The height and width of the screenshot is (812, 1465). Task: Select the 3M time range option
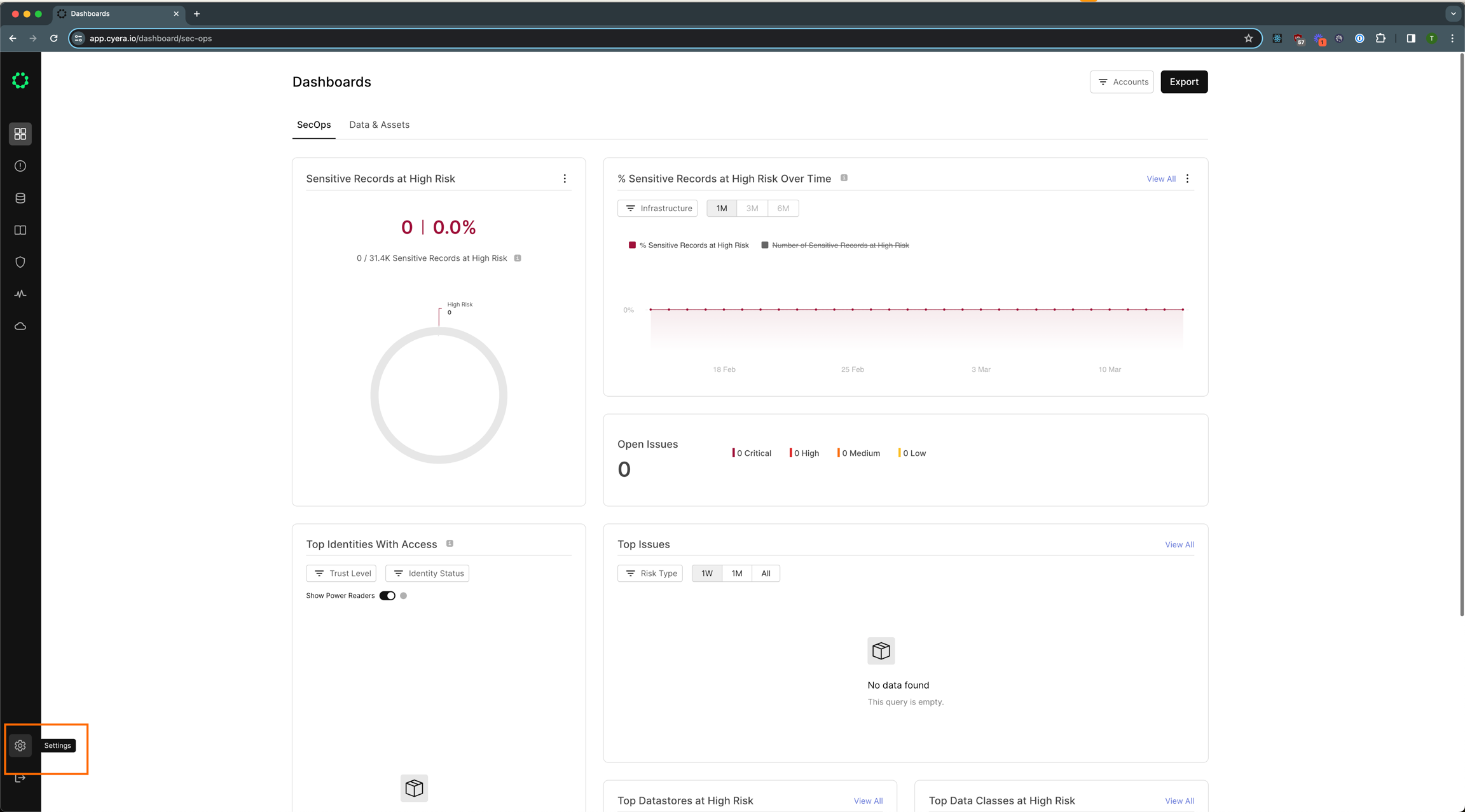752,208
